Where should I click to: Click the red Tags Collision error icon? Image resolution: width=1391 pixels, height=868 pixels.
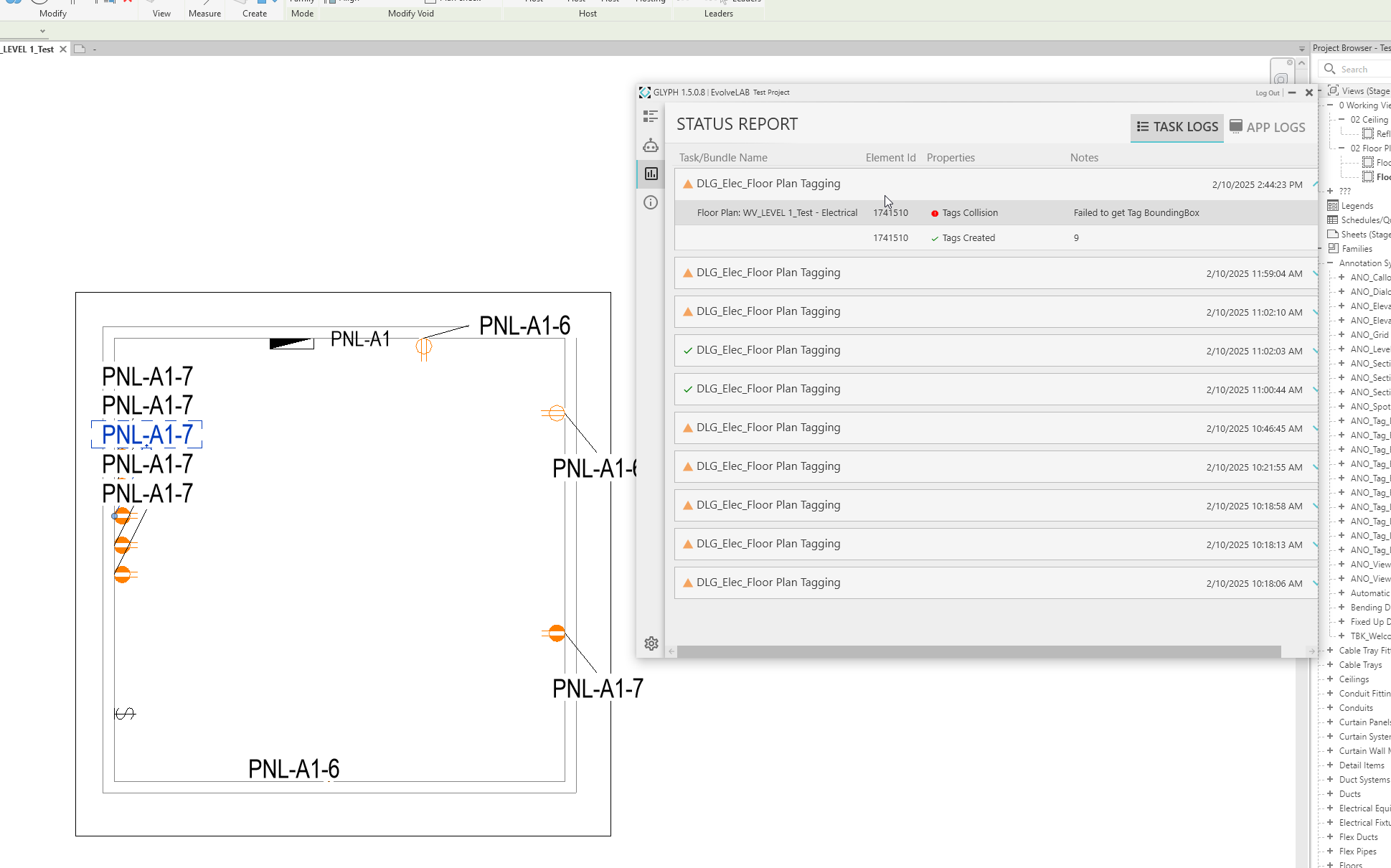coord(935,213)
